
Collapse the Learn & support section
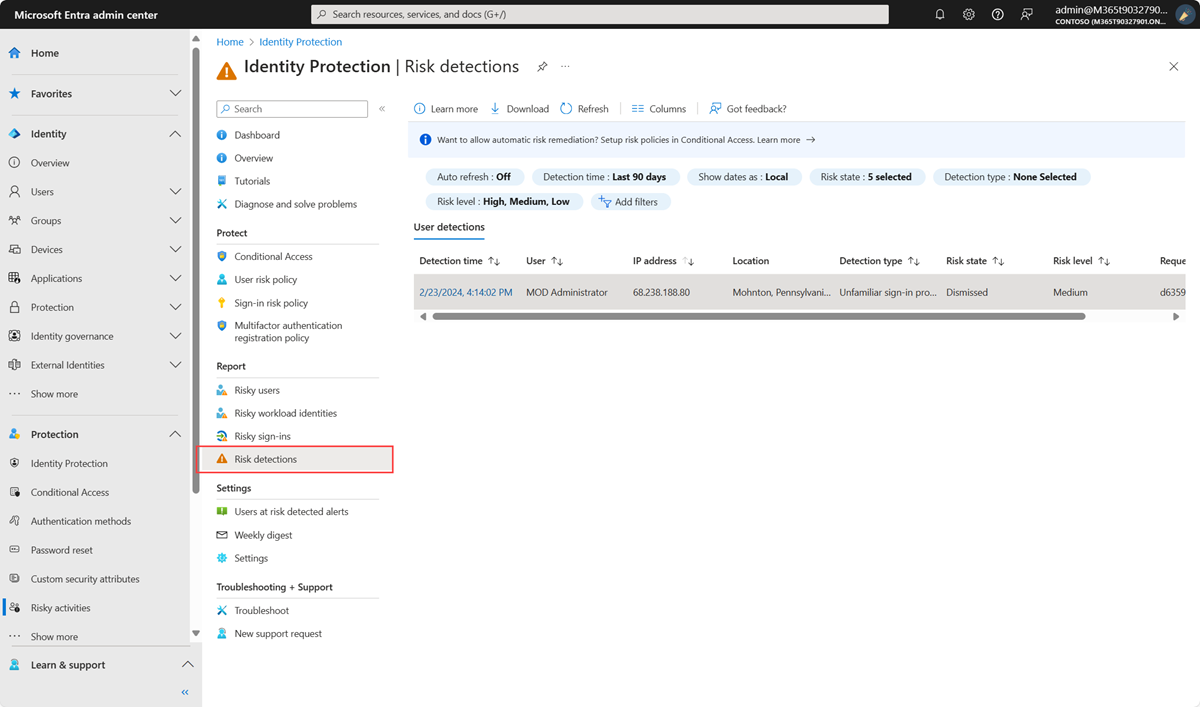(187, 665)
